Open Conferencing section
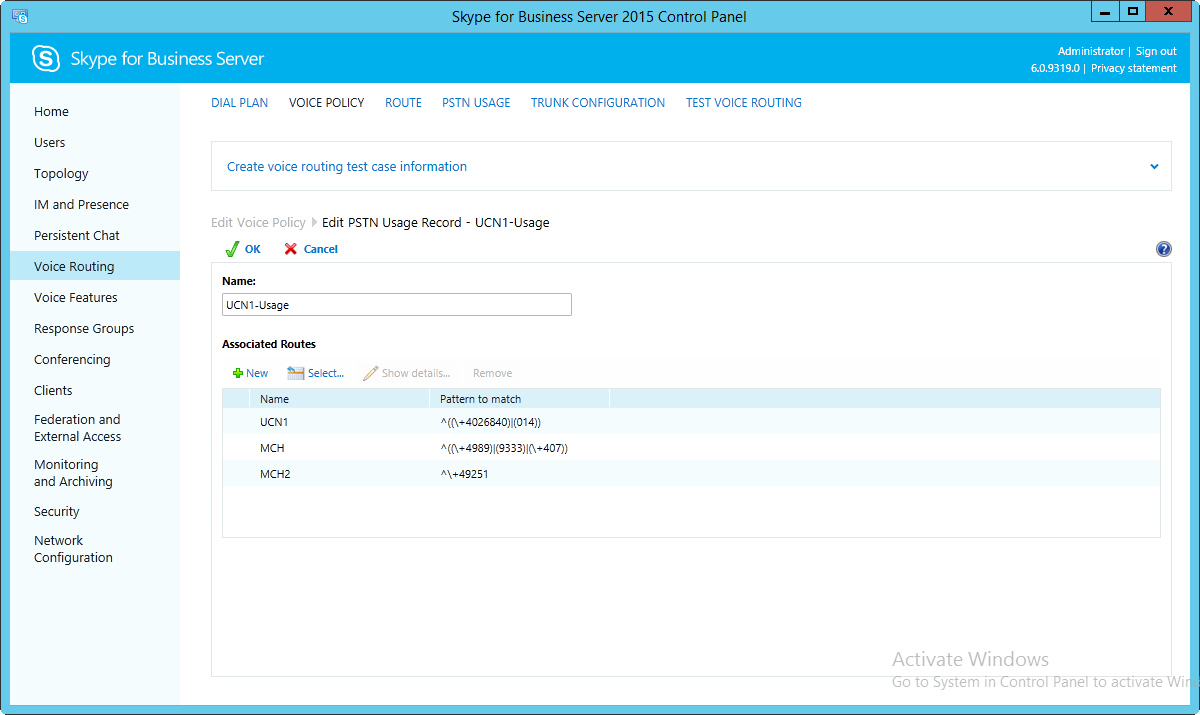The height and width of the screenshot is (715, 1200). click(x=72, y=360)
